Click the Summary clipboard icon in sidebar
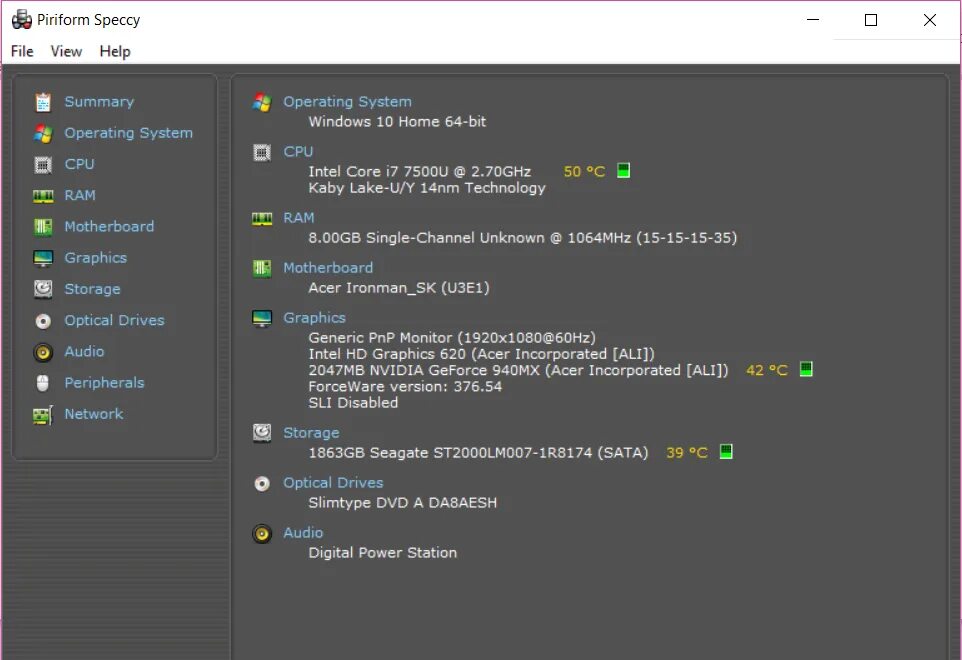 43,102
